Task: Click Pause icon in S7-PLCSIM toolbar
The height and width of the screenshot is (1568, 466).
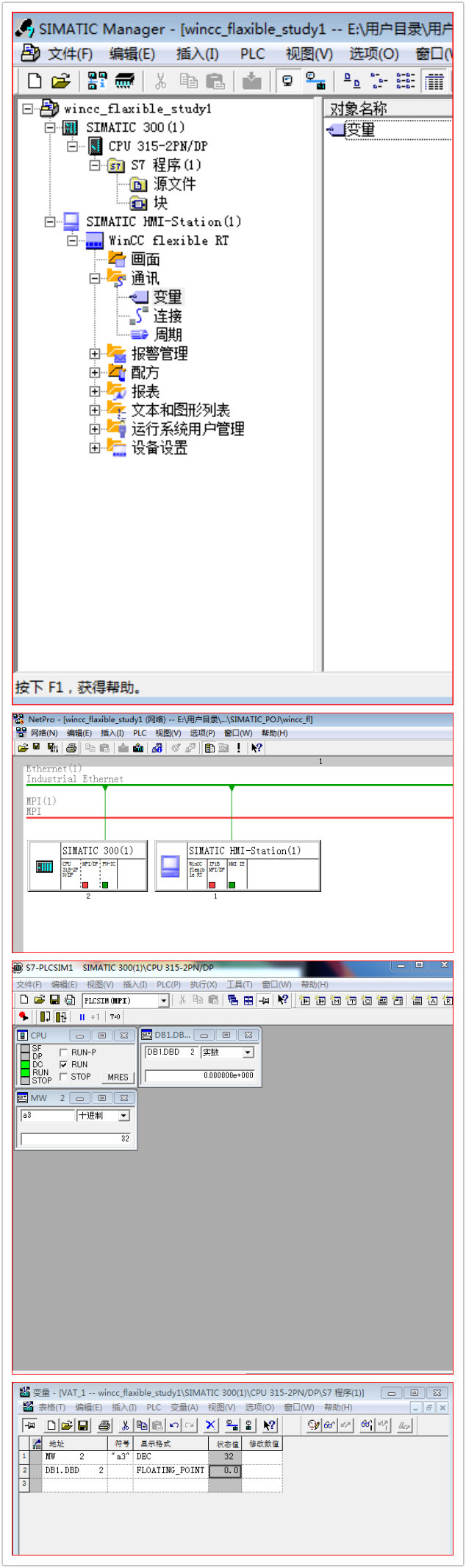Action: pyautogui.click(x=82, y=1016)
